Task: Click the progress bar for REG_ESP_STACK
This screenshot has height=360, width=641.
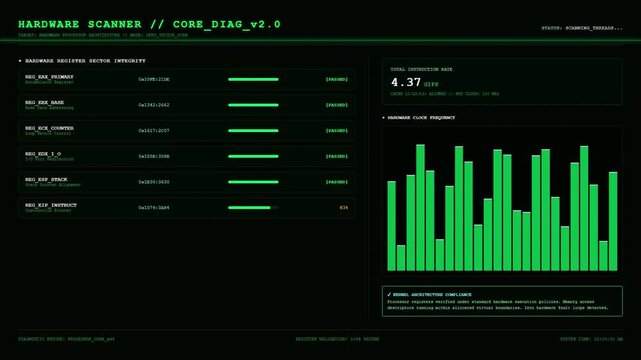Action: click(253, 182)
